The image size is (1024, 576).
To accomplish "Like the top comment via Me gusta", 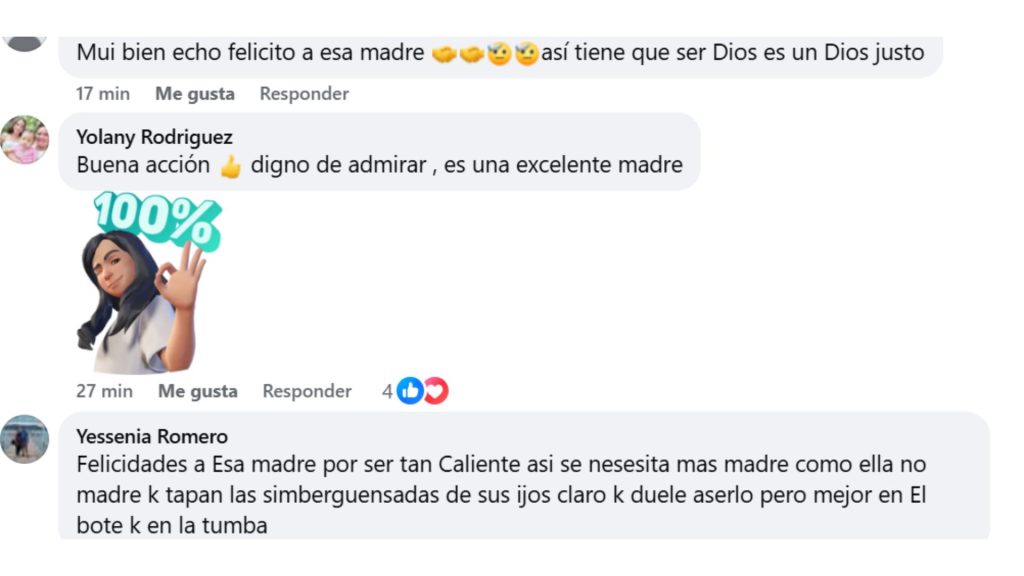I will 196,93.
